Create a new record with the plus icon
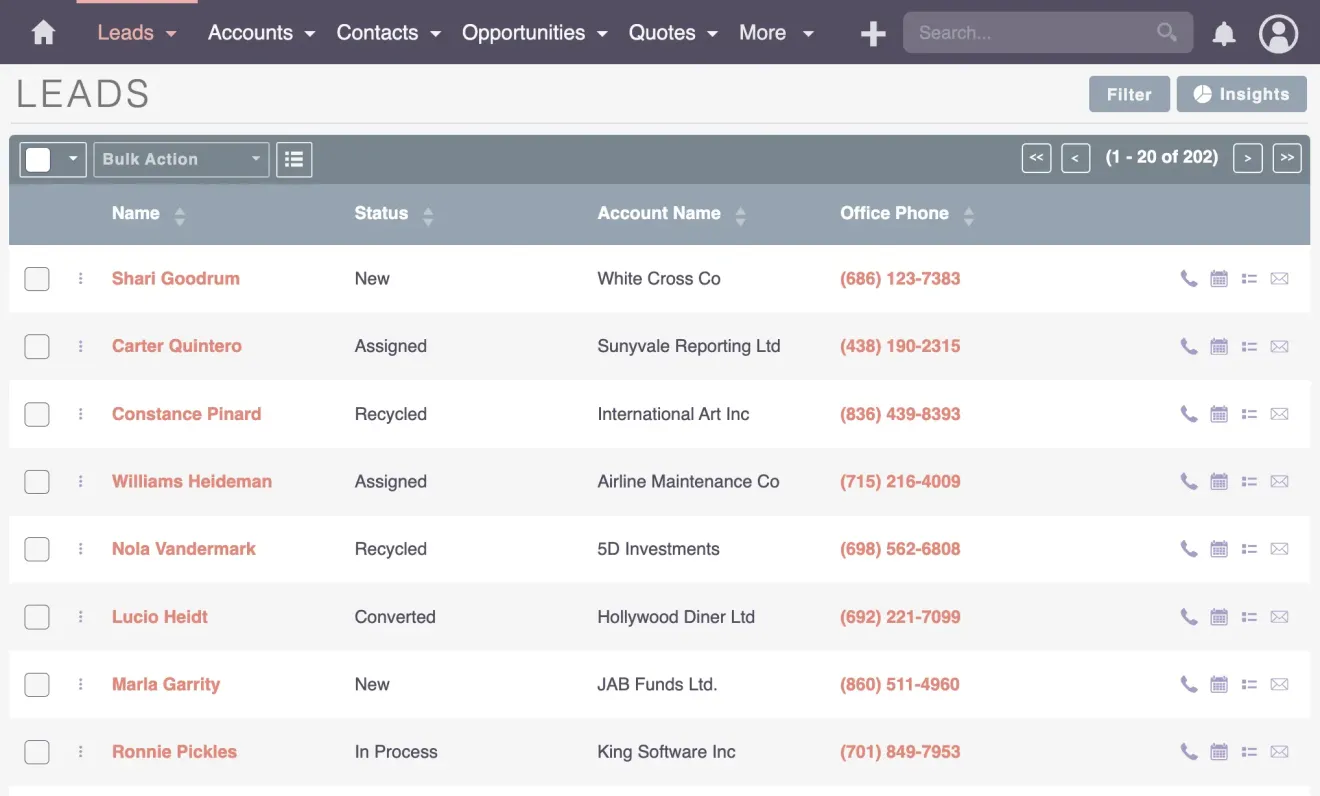The width and height of the screenshot is (1320, 796). (872, 33)
